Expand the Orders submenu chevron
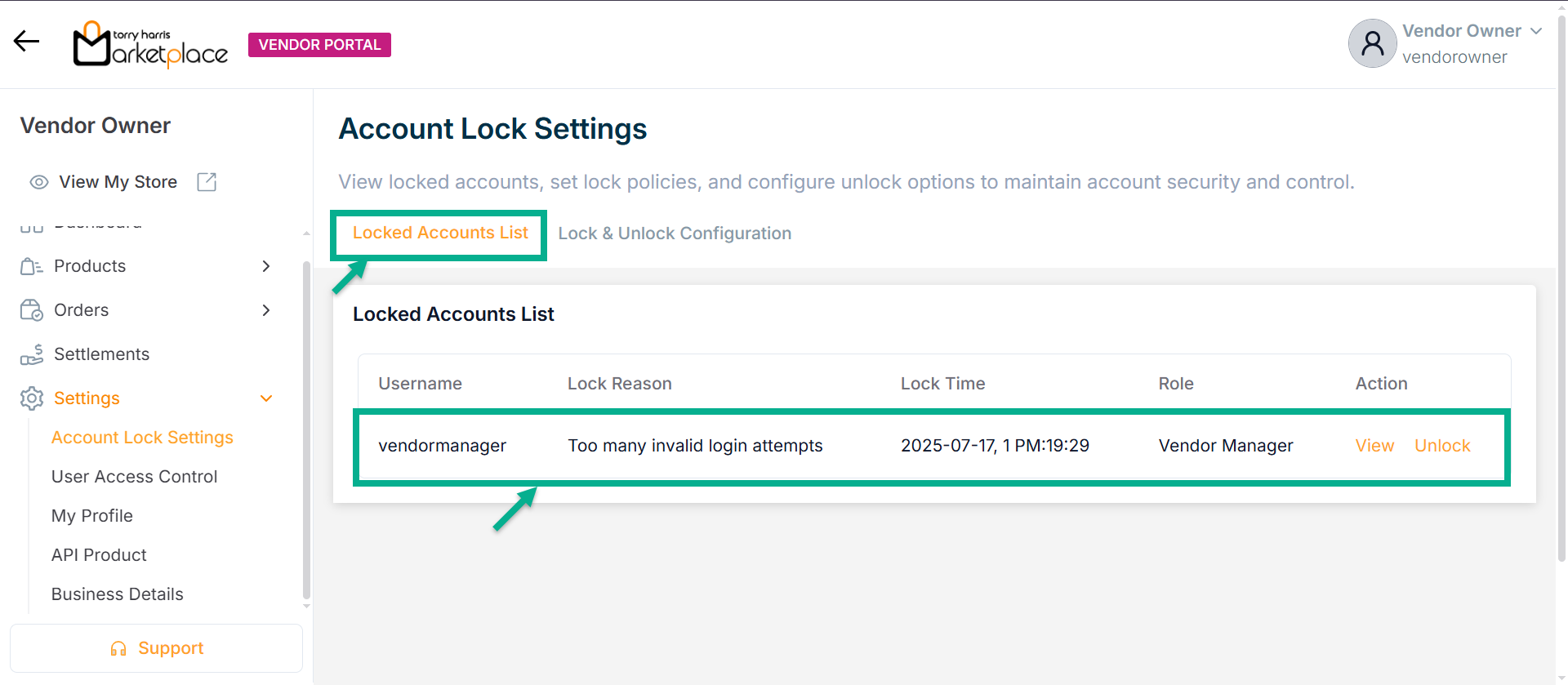Screen dimensions: 1568x685 pyautogui.click(x=265, y=310)
